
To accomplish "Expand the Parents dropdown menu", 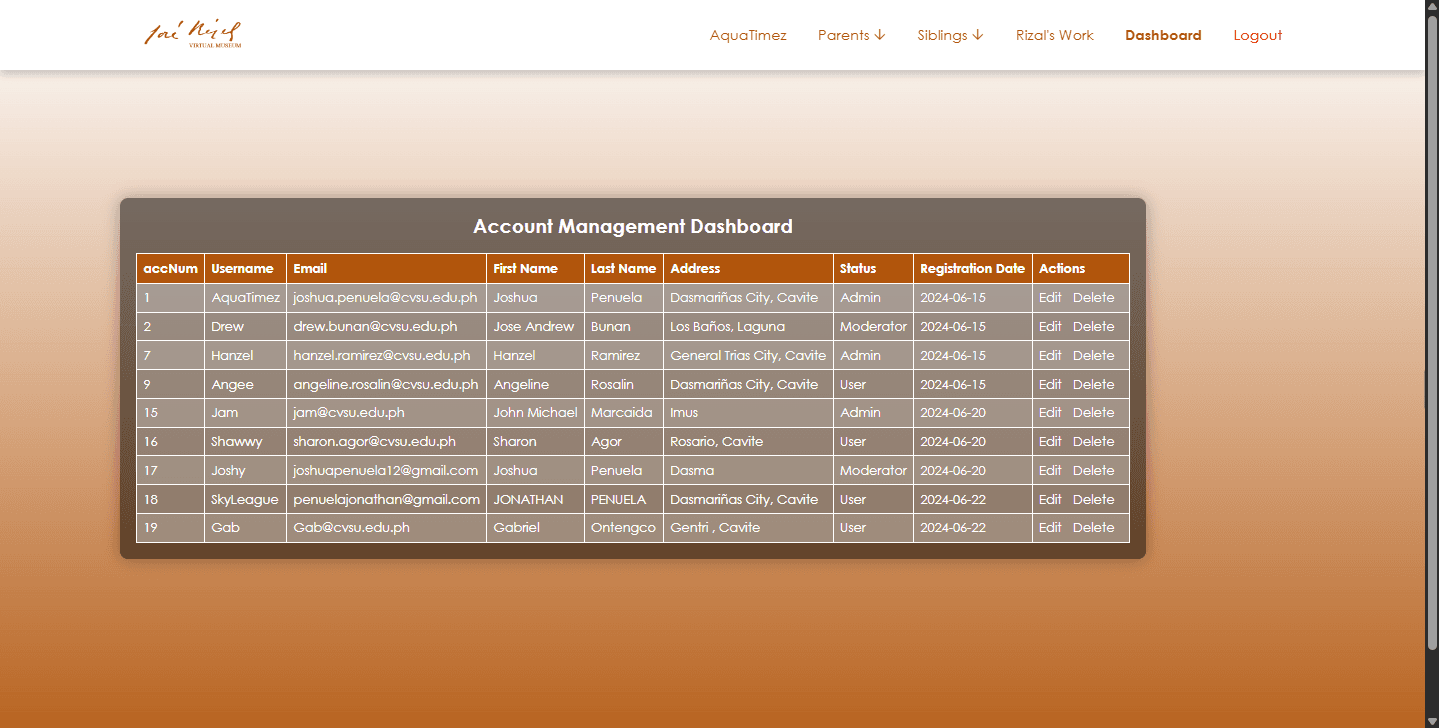I will pos(852,35).
